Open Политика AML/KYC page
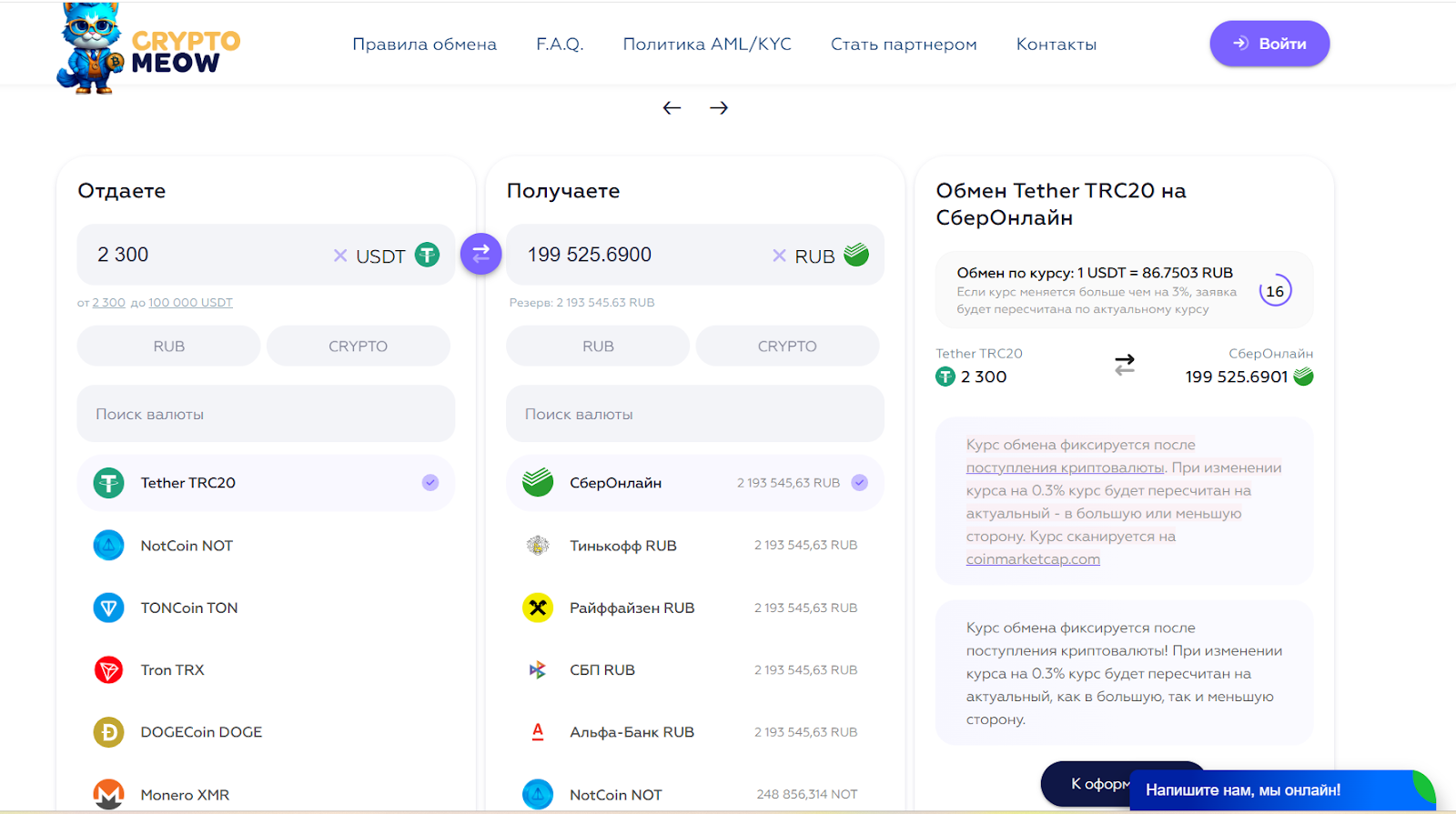Viewport: 1456px width, 814px height. pos(707,44)
